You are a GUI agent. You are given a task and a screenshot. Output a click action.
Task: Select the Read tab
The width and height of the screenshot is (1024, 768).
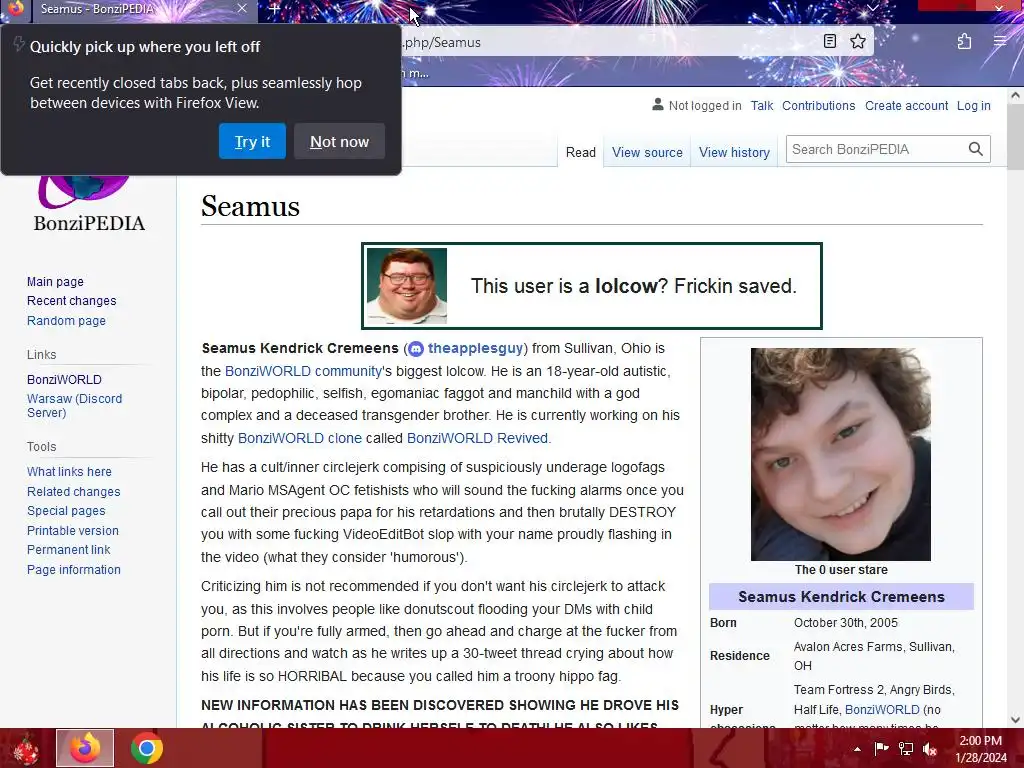(x=581, y=152)
